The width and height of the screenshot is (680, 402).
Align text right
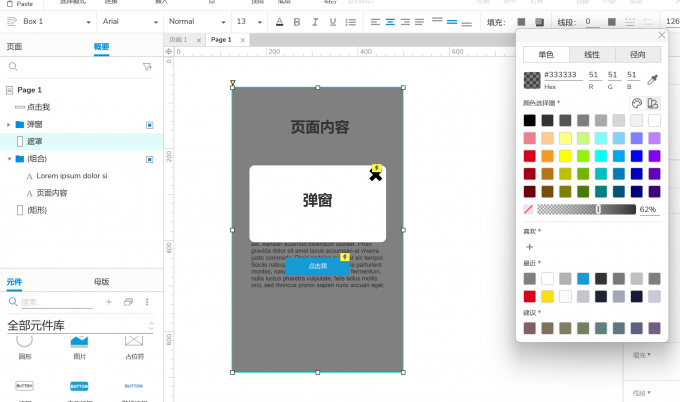[x=405, y=22]
